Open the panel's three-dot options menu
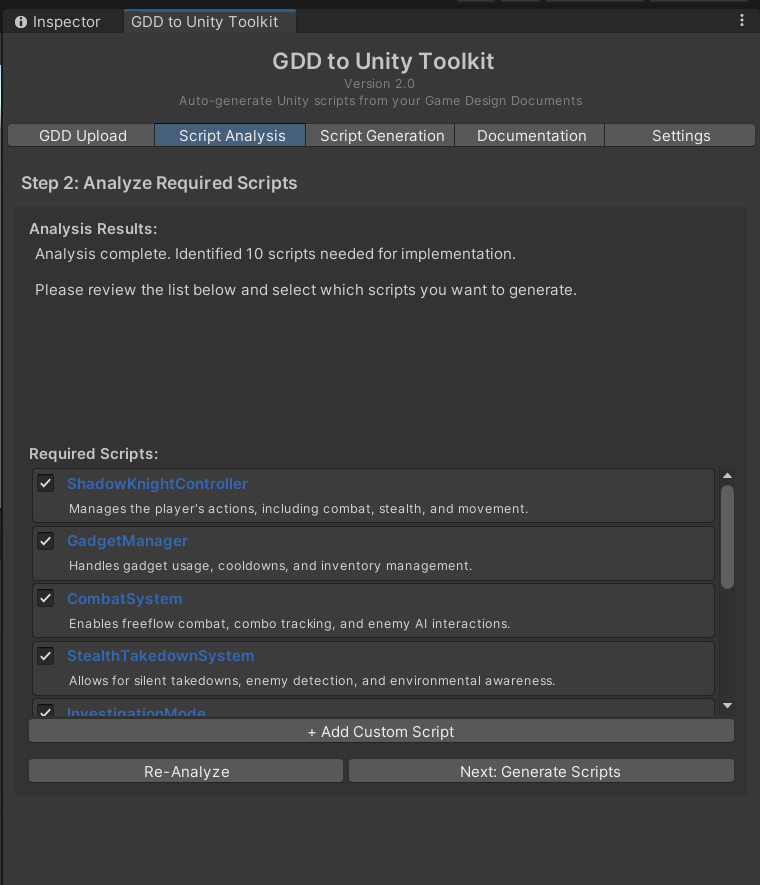Image resolution: width=760 pixels, height=885 pixels. (741, 21)
